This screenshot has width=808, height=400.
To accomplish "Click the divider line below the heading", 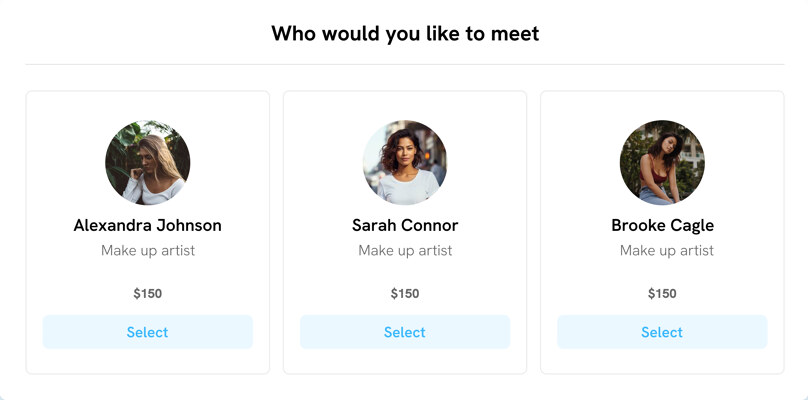I will (405, 64).
